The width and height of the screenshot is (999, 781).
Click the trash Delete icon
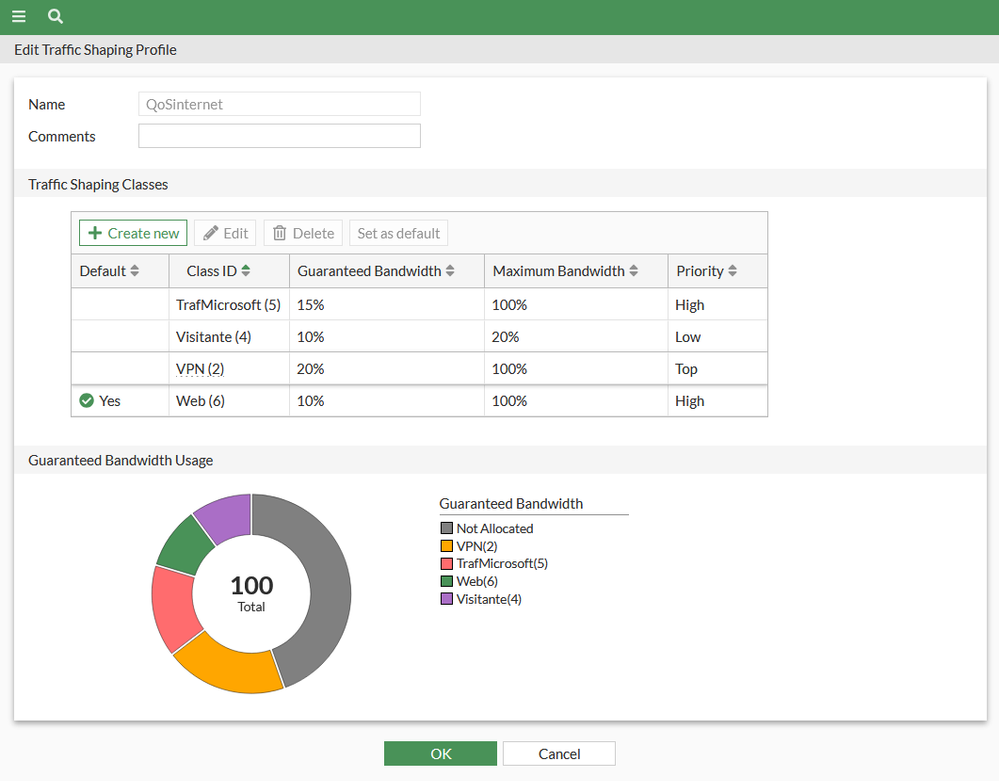(280, 233)
